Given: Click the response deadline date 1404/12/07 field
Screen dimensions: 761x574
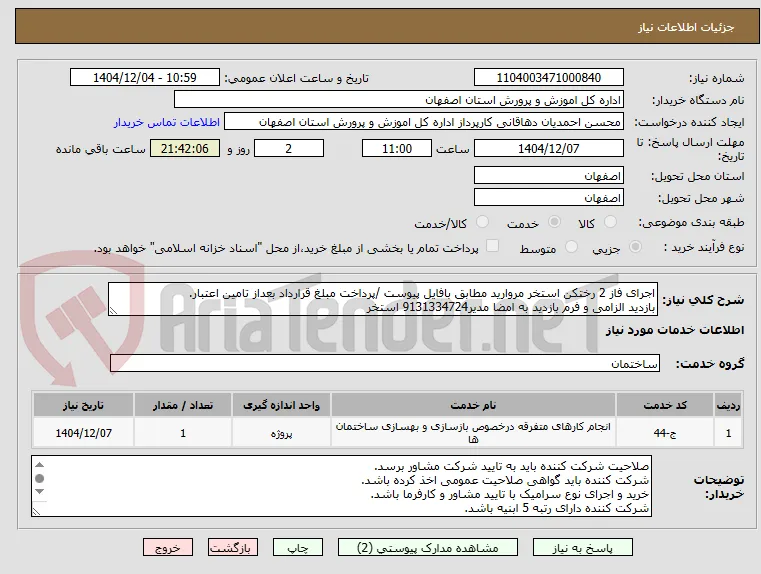Looking at the screenshot, I should click(548, 148).
